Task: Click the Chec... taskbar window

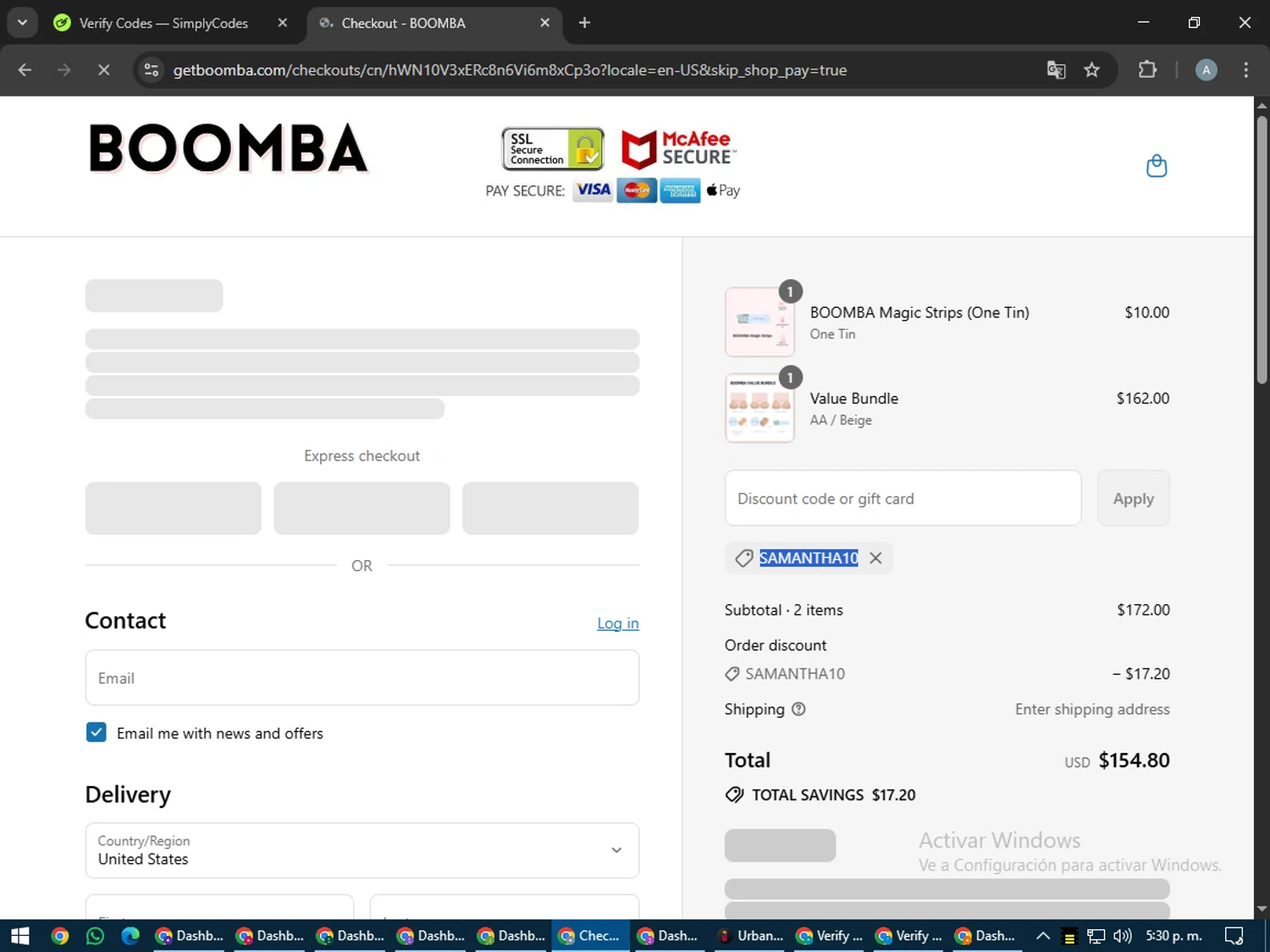Action: click(590, 936)
